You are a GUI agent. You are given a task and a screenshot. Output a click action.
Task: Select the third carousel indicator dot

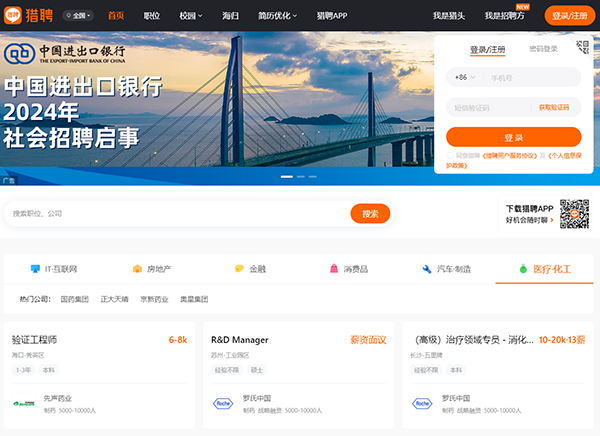pos(313,176)
